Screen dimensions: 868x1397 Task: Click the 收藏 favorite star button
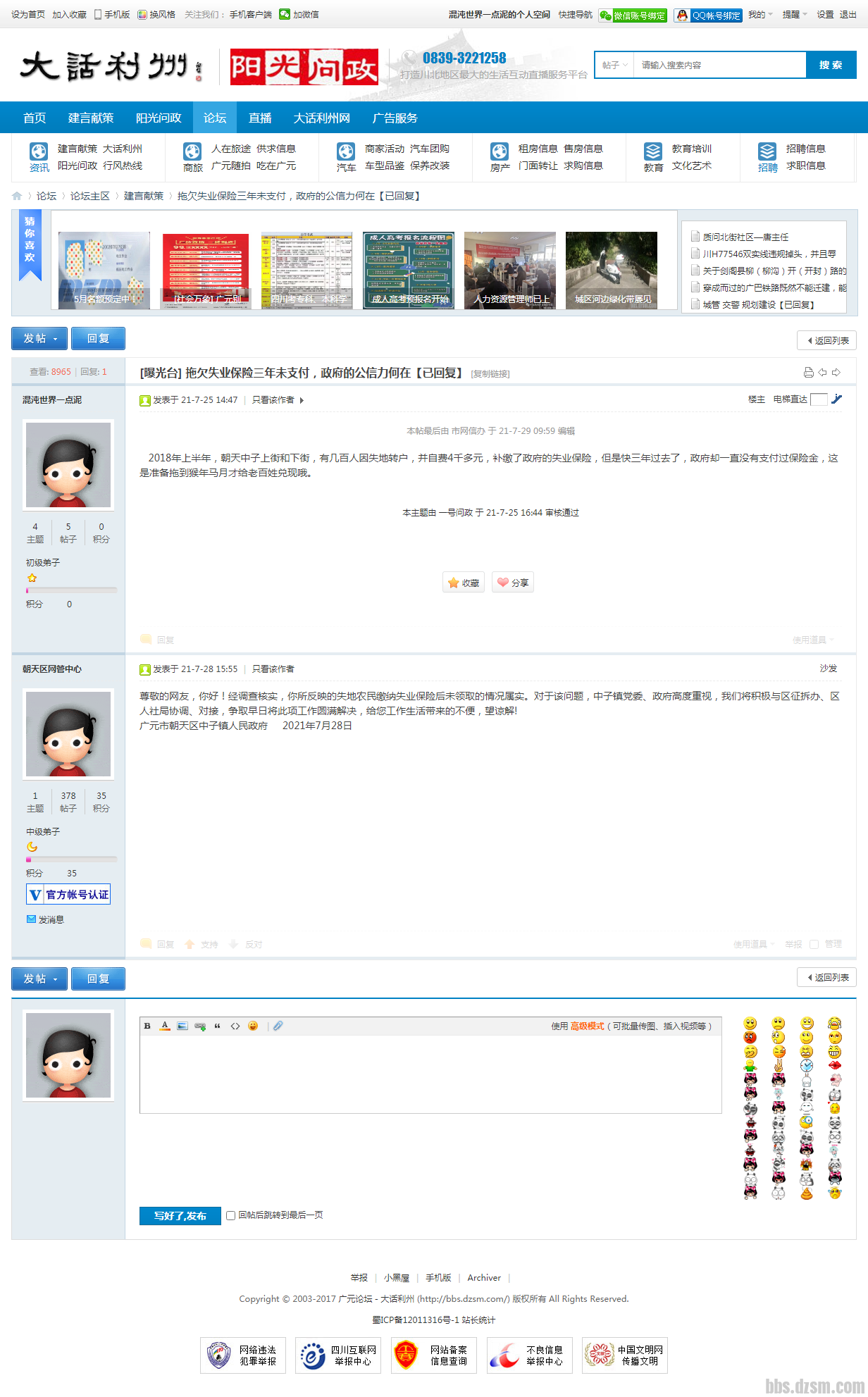point(464,583)
